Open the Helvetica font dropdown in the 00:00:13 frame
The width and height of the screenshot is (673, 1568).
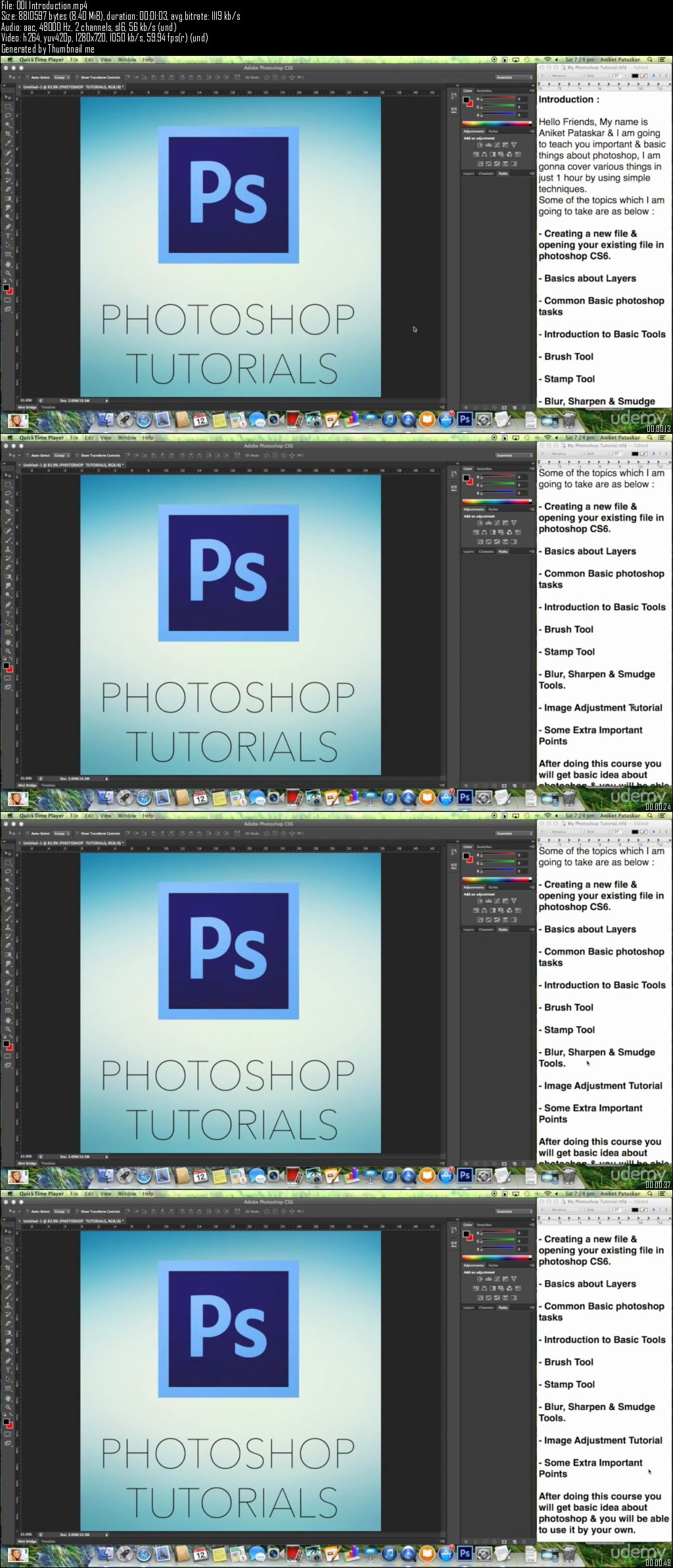pyautogui.click(x=565, y=76)
